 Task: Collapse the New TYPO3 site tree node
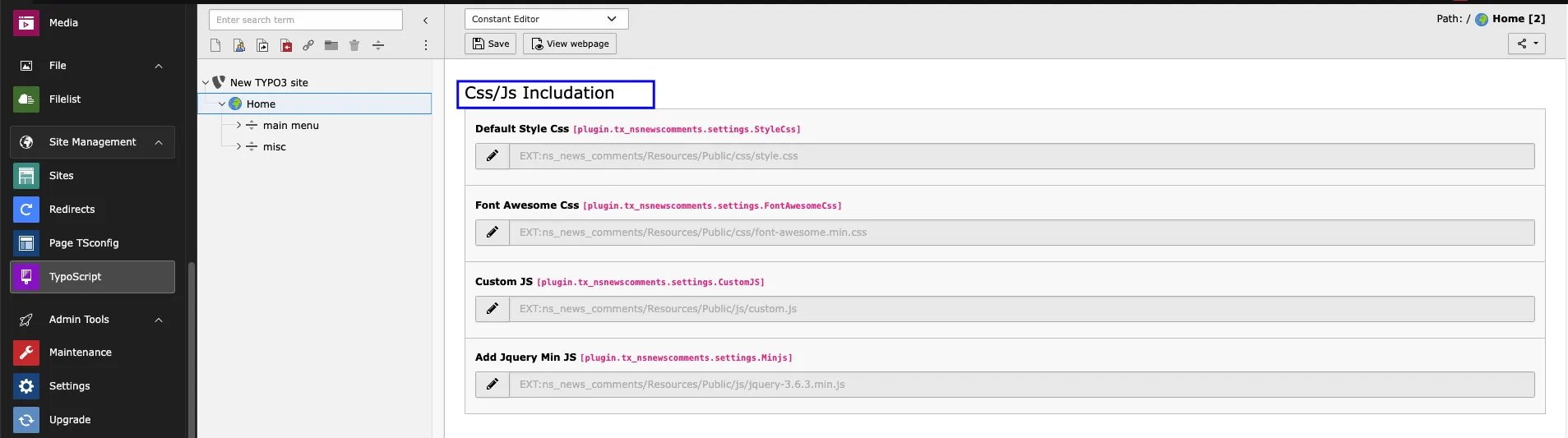206,83
